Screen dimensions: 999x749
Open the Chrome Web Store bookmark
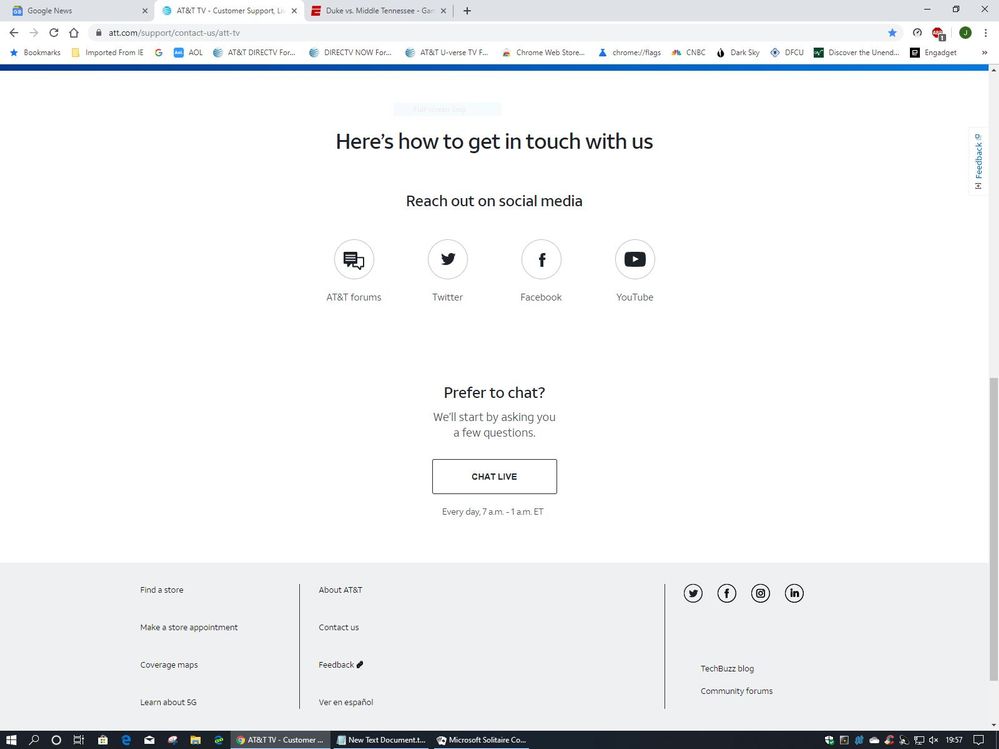pyautogui.click(x=543, y=53)
